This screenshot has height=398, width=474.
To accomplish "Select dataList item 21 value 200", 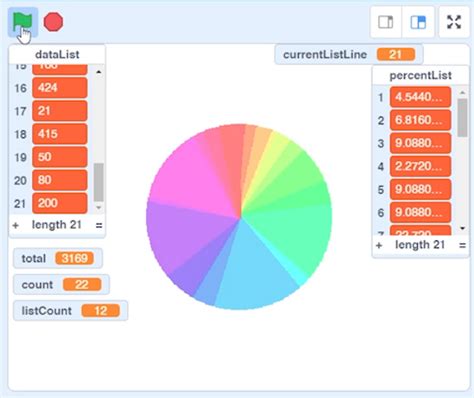I will pos(60,203).
